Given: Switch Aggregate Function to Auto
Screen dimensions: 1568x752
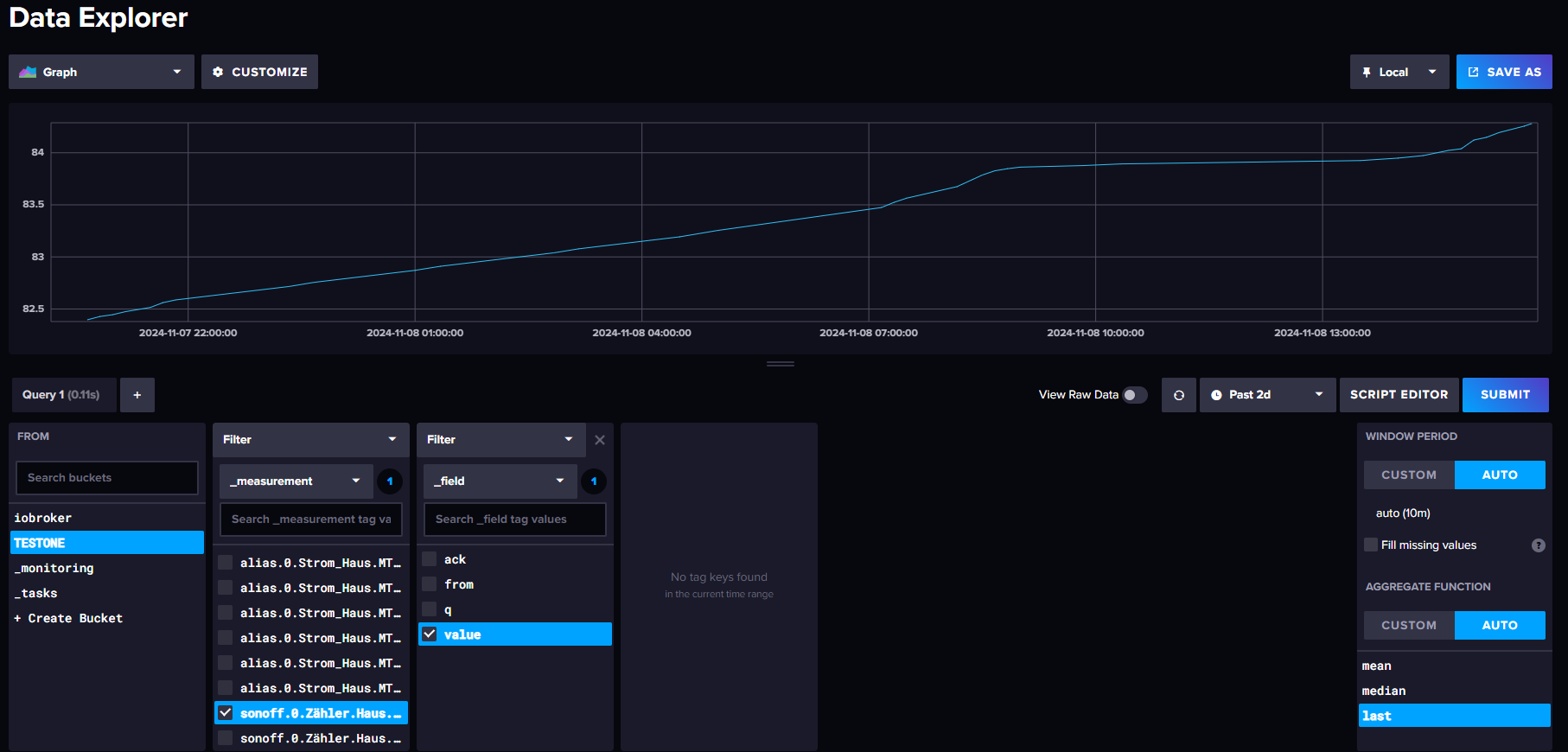Looking at the screenshot, I should pyautogui.click(x=1500, y=625).
